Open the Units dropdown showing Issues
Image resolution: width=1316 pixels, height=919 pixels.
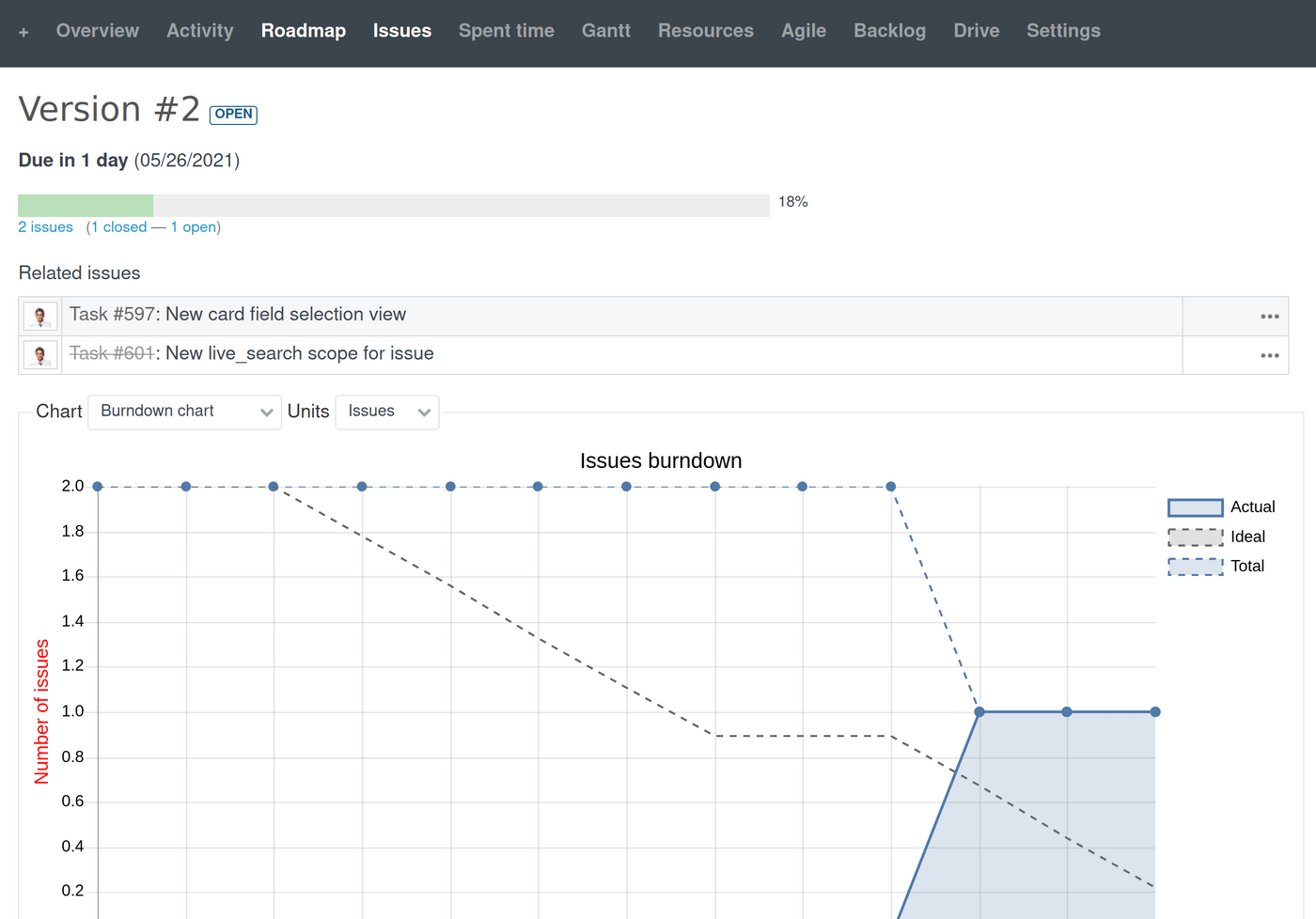pos(386,412)
